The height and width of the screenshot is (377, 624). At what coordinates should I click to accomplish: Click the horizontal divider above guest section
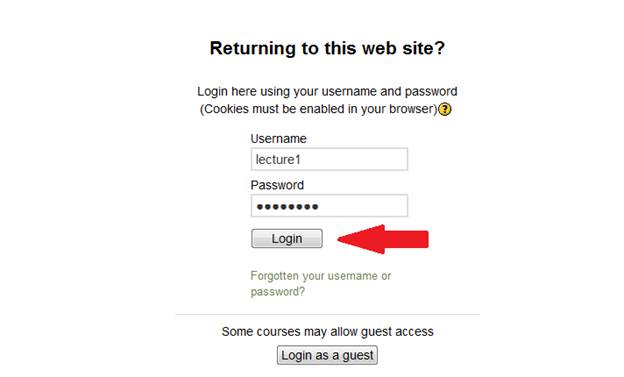[328, 314]
